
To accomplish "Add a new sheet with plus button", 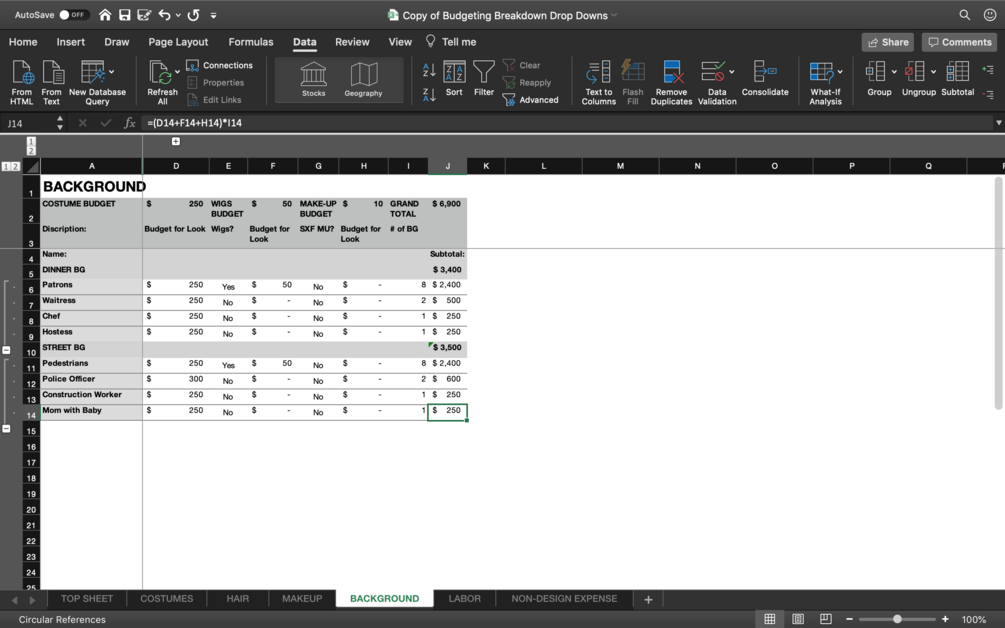I will coord(648,599).
